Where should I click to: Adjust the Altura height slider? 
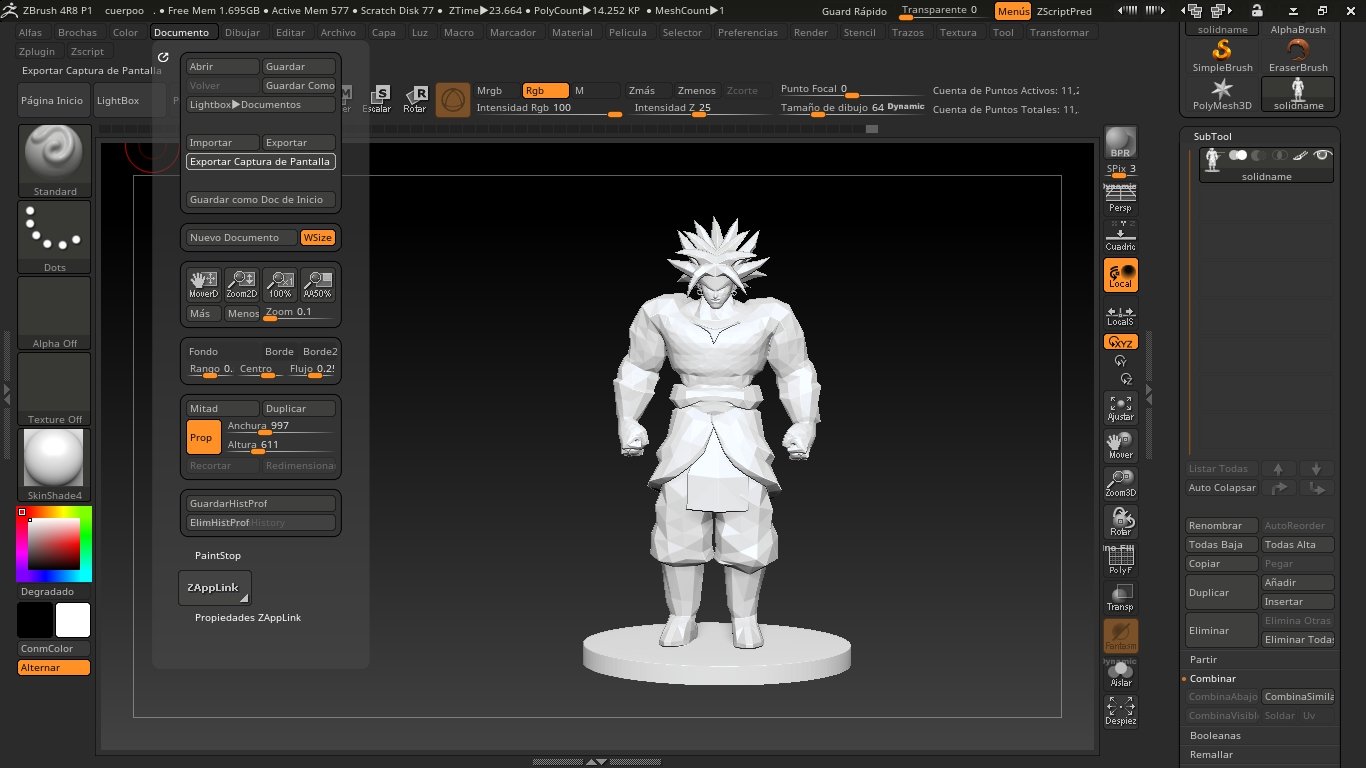[x=281, y=446]
